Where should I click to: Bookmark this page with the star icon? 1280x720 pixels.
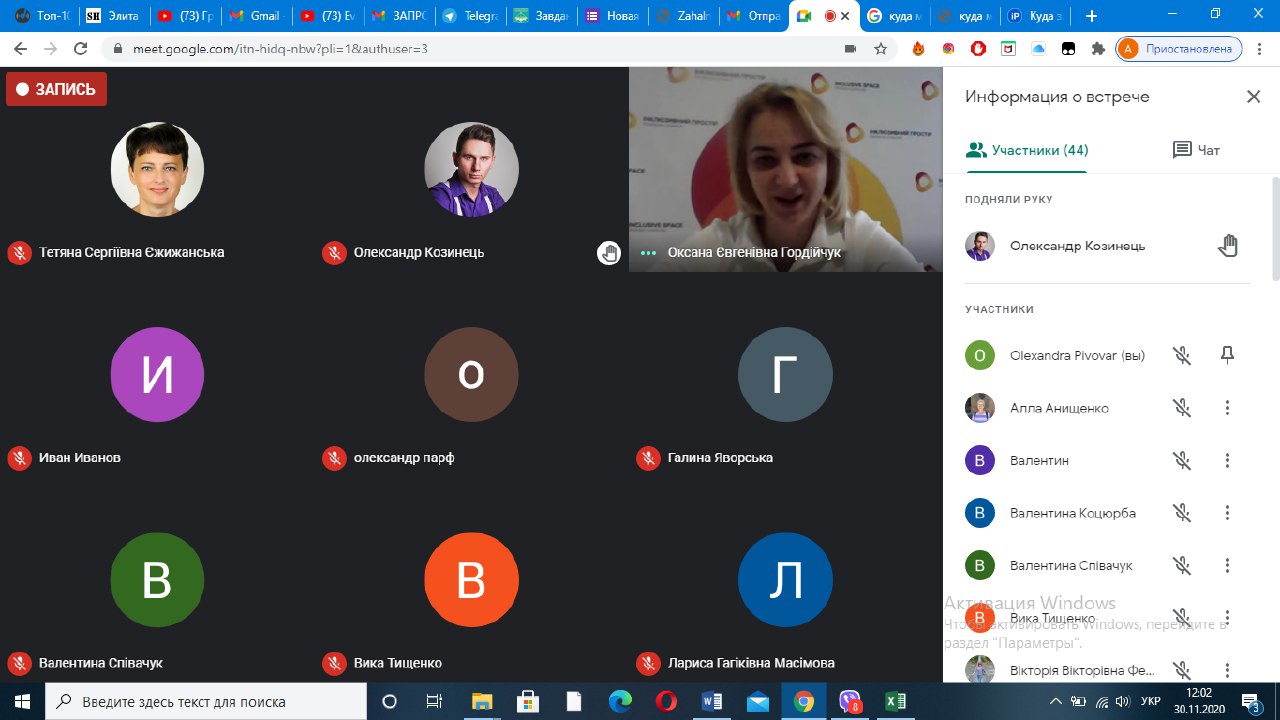(x=880, y=48)
